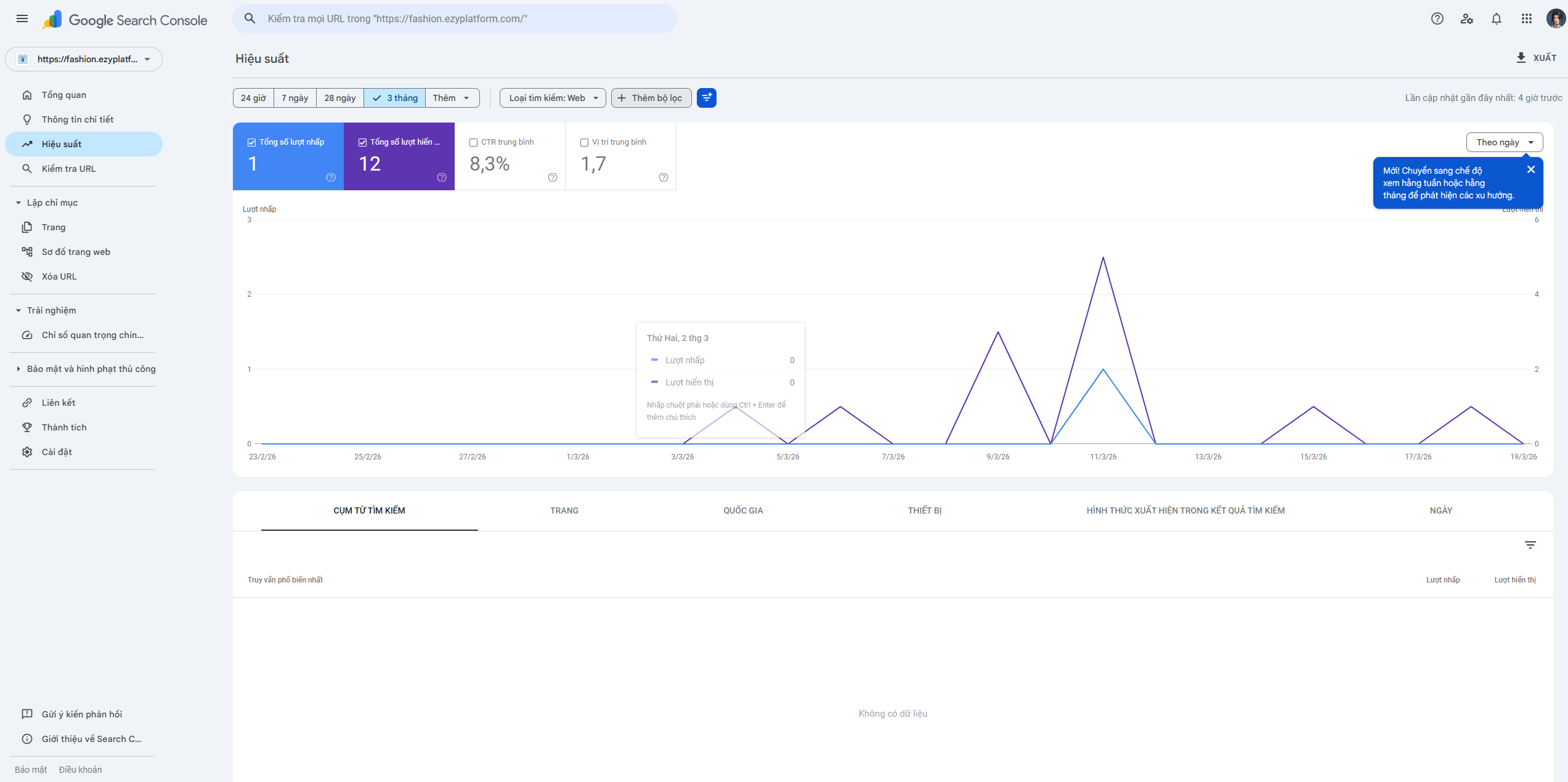Click the URL inspection search field

click(455, 18)
